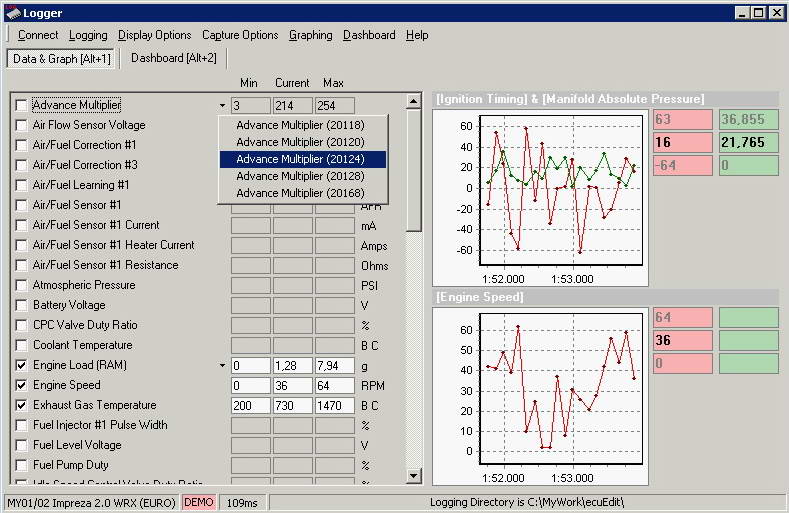This screenshot has height=513, width=789.
Task: Click the Exhaust Gas Temperature current value field
Action: click(292, 405)
